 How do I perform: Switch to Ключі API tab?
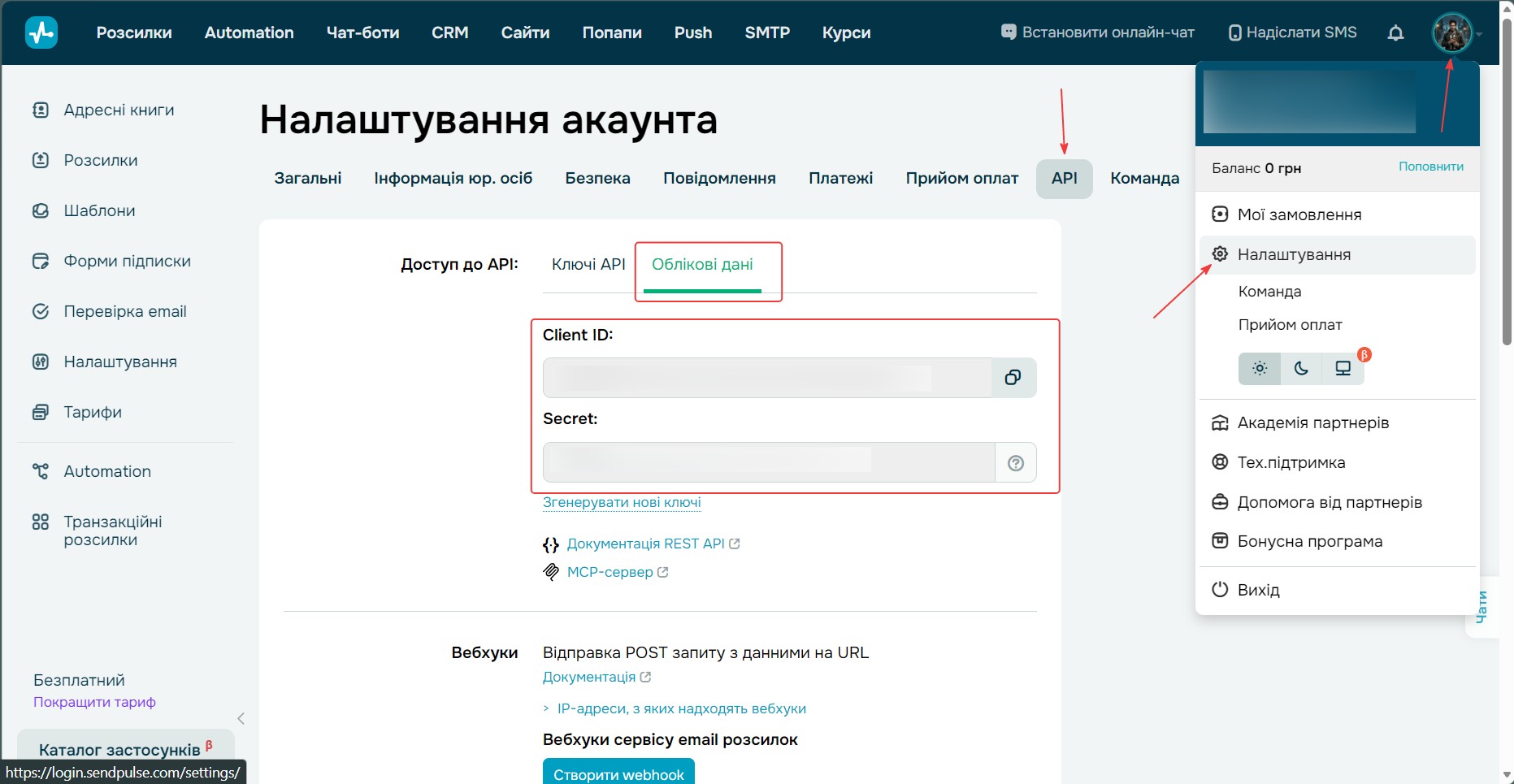pyautogui.click(x=588, y=264)
